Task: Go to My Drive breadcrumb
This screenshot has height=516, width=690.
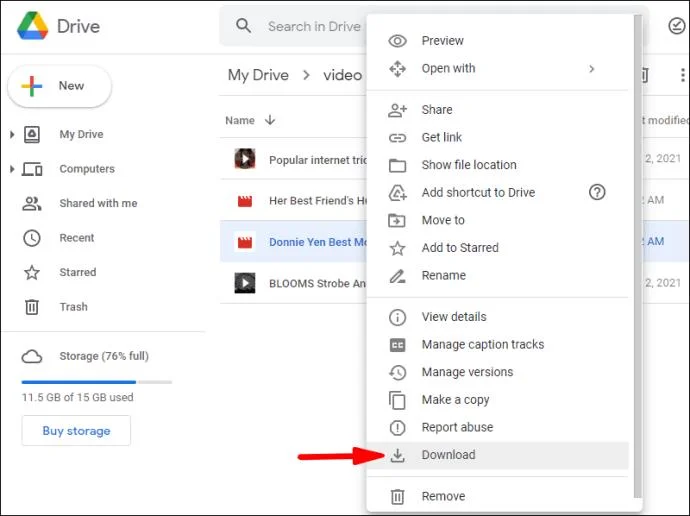Action: point(258,75)
